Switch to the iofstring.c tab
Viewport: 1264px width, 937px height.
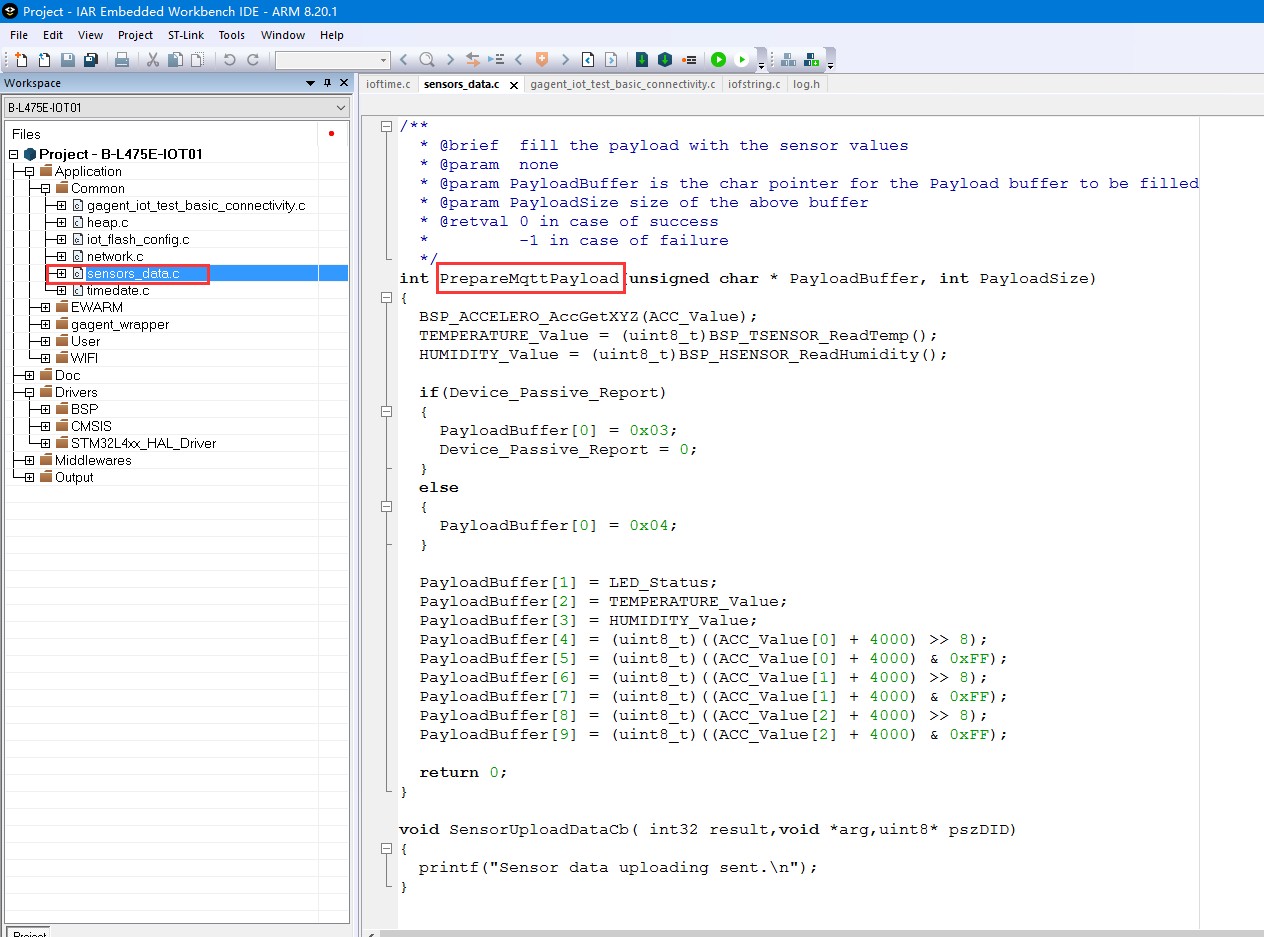coord(754,84)
